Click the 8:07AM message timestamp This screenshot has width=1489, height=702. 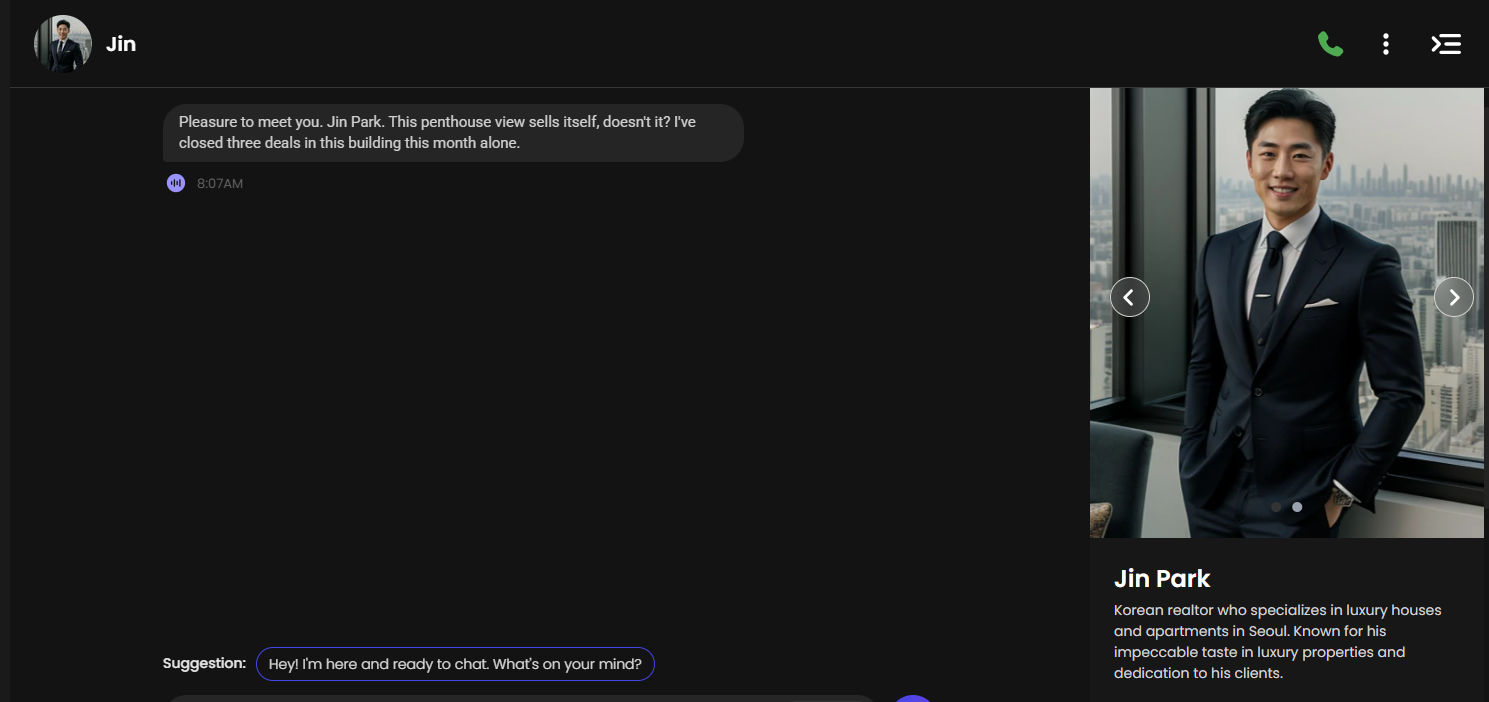(220, 184)
